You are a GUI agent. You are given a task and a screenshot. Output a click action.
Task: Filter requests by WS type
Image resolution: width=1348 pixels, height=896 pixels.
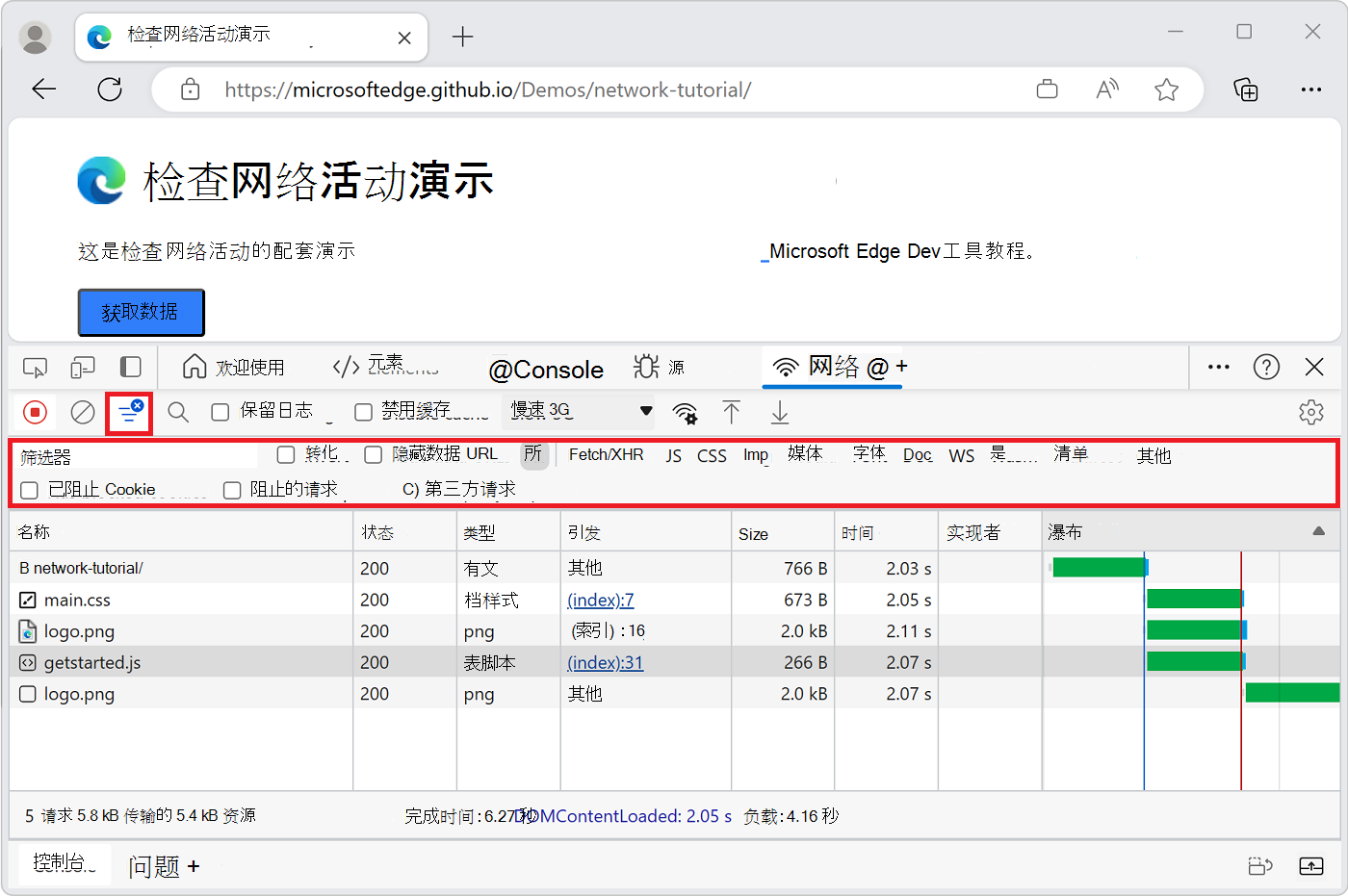pos(962,455)
